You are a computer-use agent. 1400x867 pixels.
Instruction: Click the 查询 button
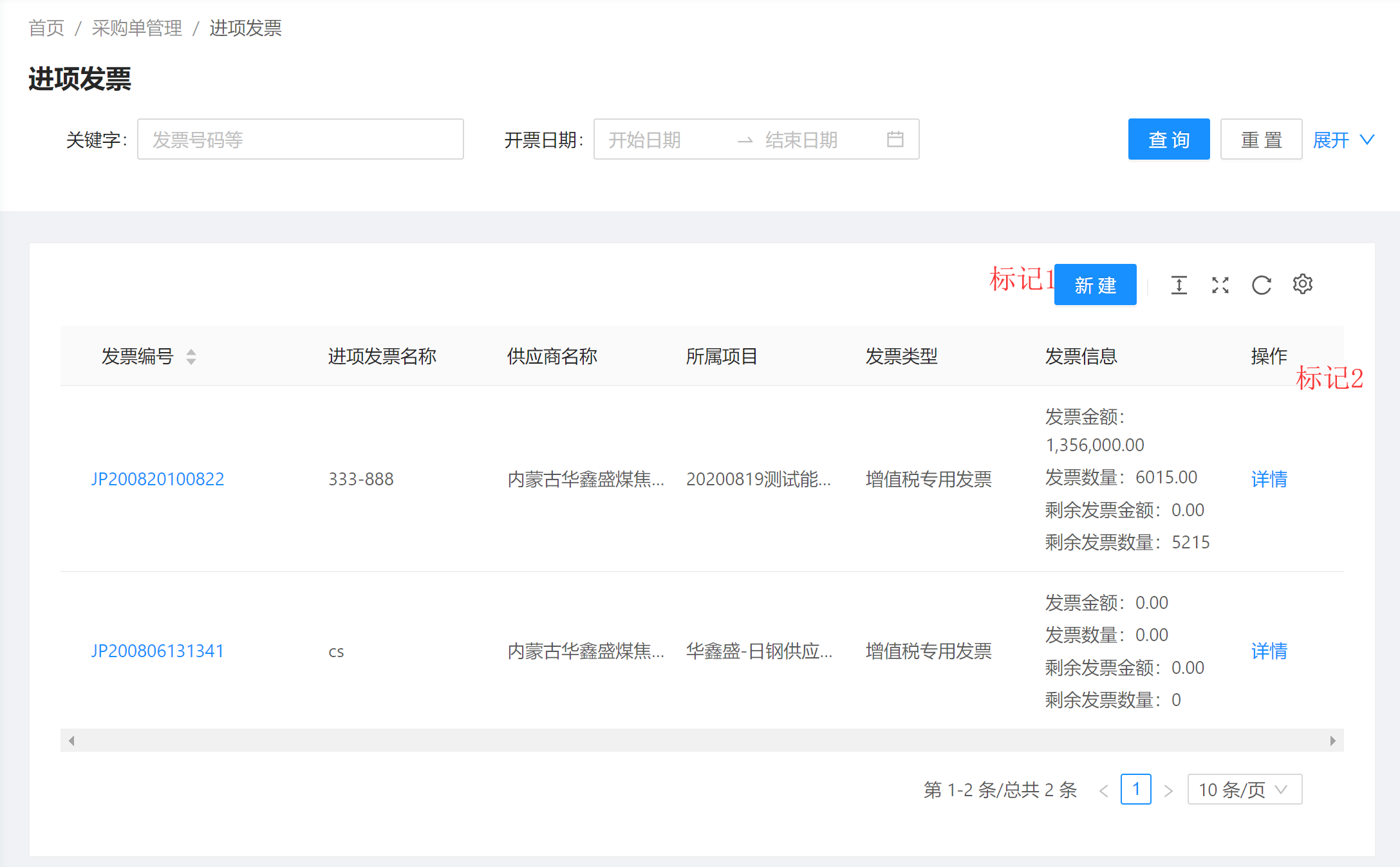point(1168,140)
